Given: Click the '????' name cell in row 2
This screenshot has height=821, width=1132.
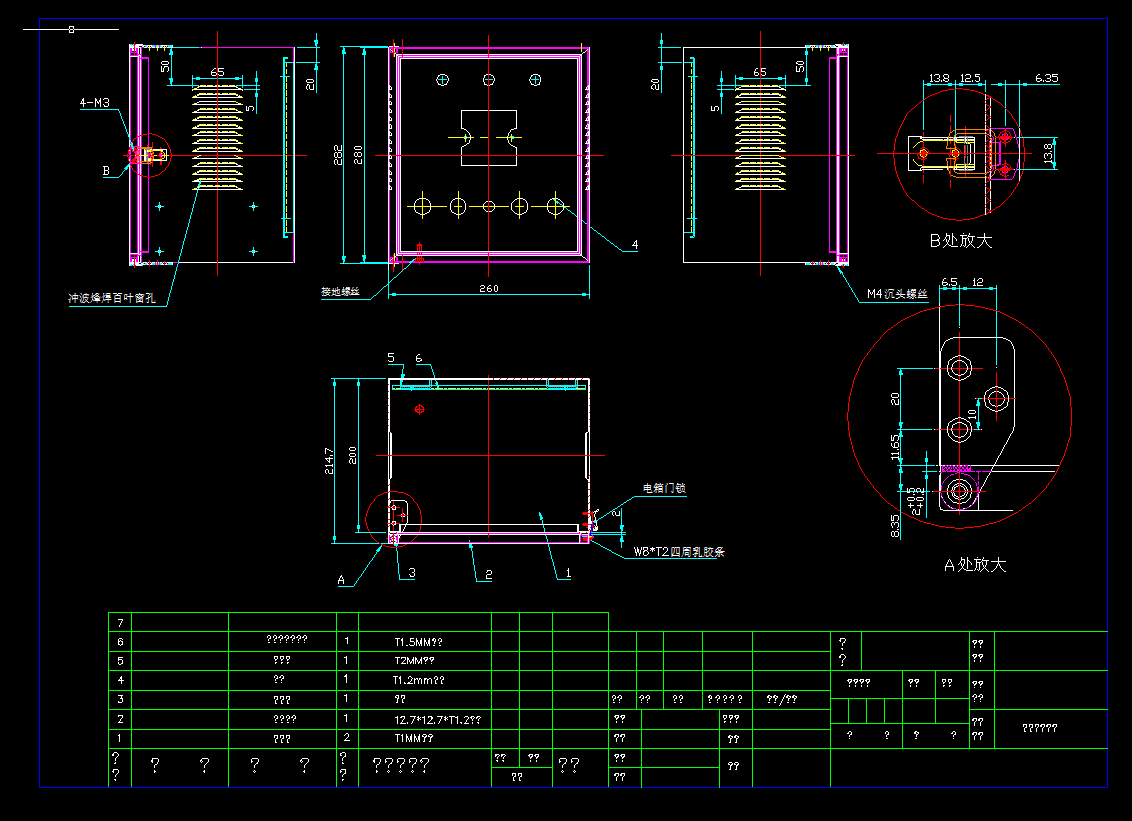Looking at the screenshot, I should point(284,719).
